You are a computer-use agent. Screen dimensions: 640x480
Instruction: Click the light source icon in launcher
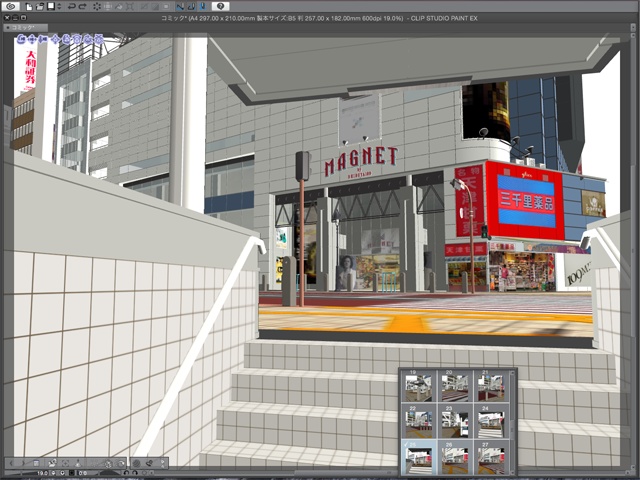[149, 463]
